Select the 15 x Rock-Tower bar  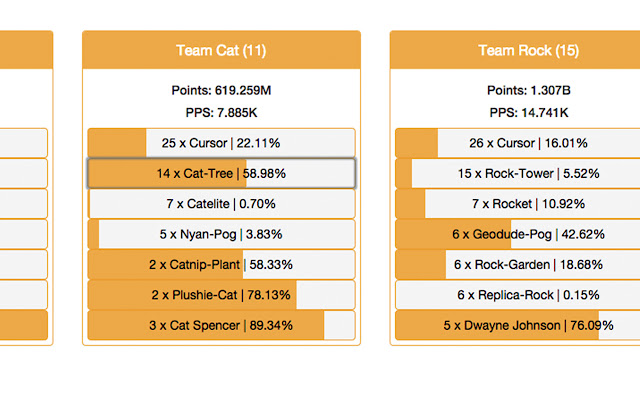[x=518, y=173]
